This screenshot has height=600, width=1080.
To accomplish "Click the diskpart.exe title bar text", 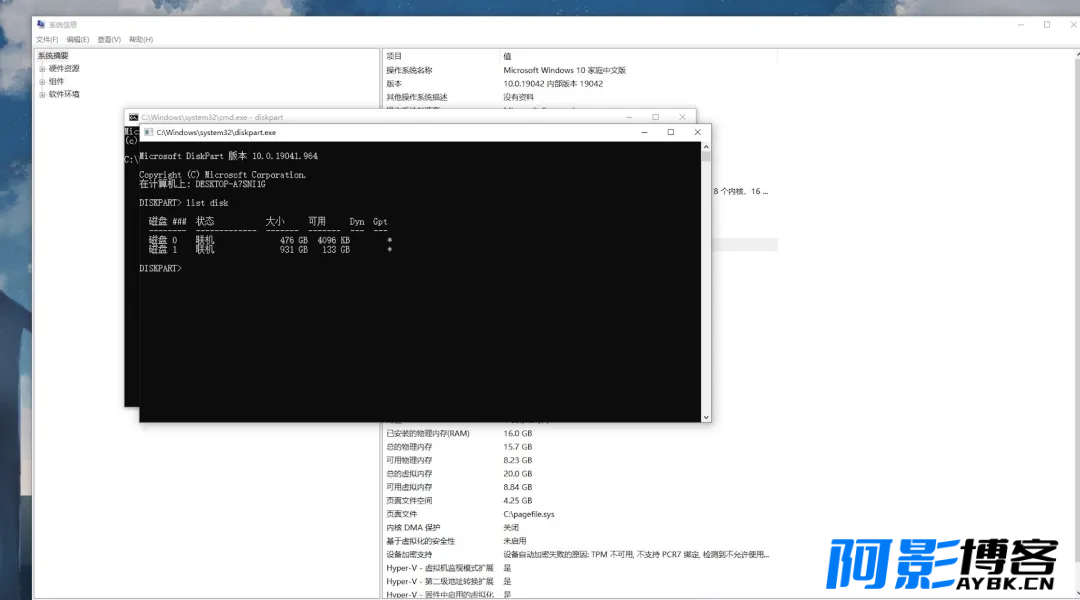I will 216,132.
